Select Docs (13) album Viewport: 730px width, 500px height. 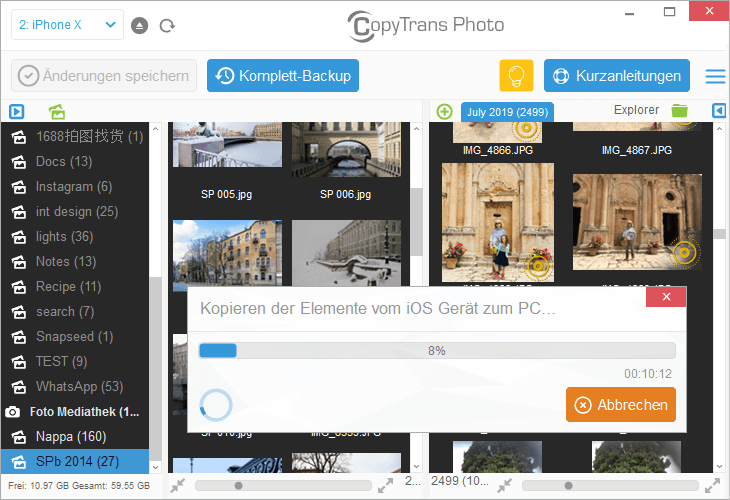75,162
